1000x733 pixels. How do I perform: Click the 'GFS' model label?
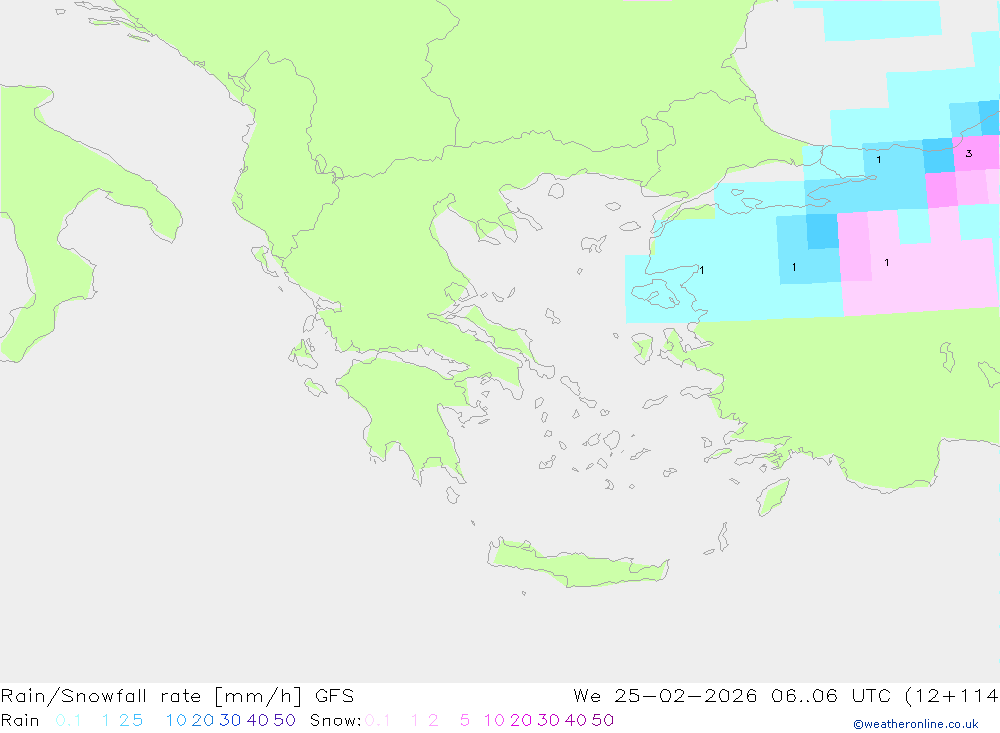point(334,696)
